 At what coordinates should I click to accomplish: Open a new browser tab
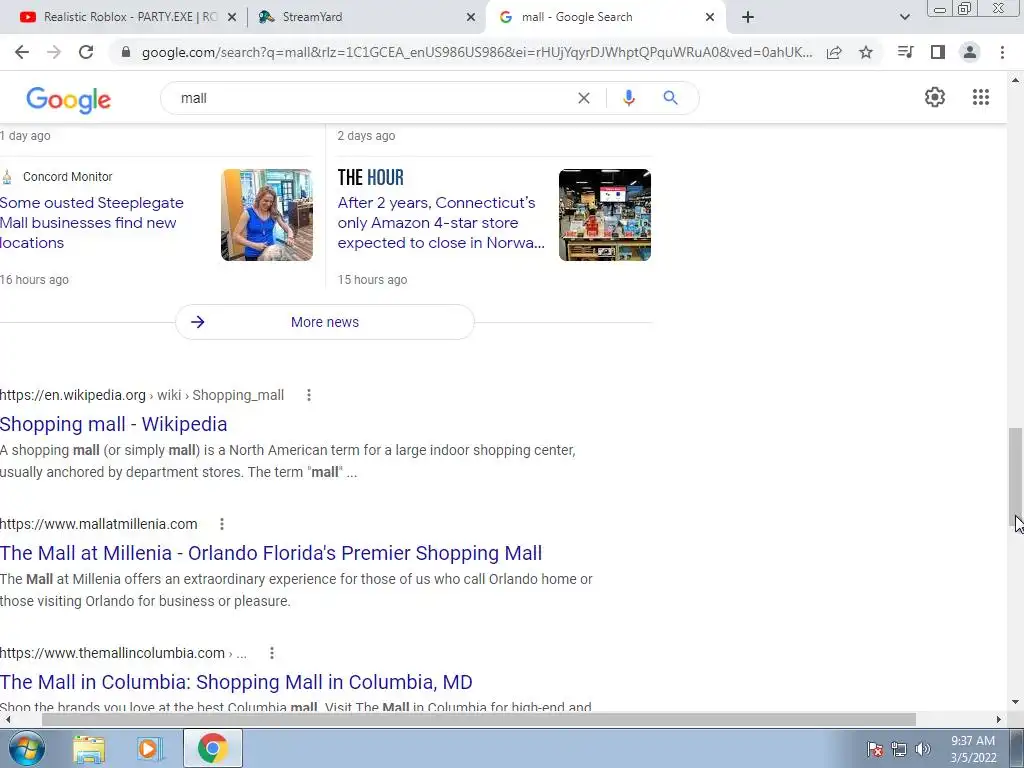(748, 18)
